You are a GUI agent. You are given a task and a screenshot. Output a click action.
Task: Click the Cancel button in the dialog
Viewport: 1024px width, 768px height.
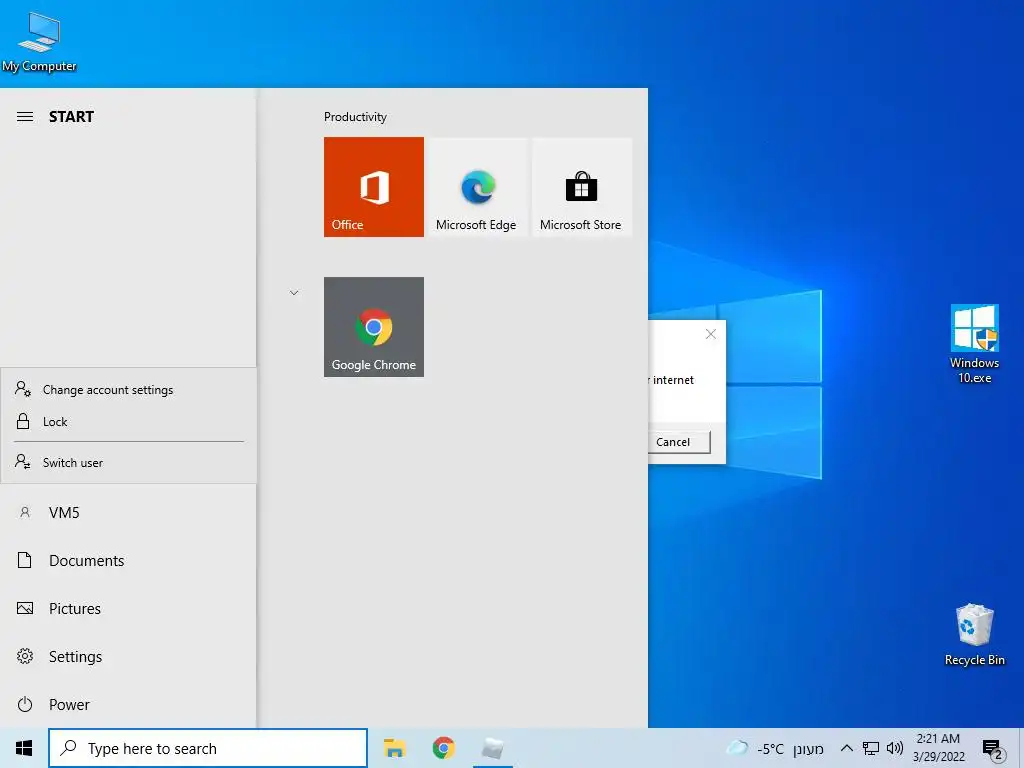click(x=679, y=442)
